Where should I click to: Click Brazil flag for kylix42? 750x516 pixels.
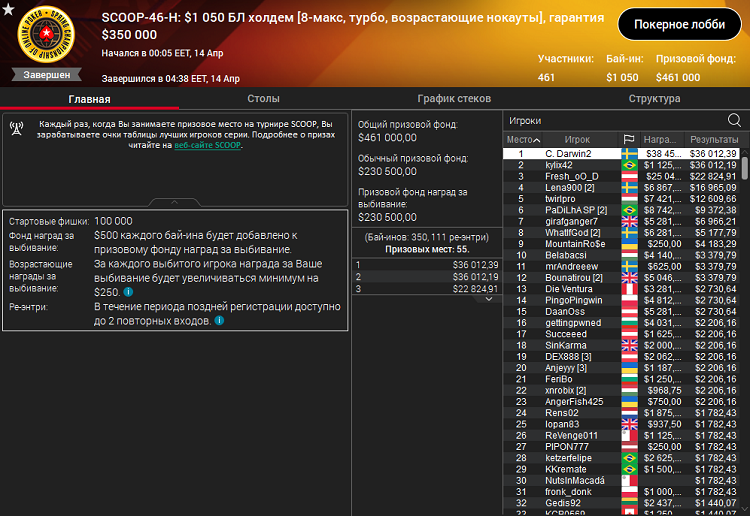tap(629, 165)
